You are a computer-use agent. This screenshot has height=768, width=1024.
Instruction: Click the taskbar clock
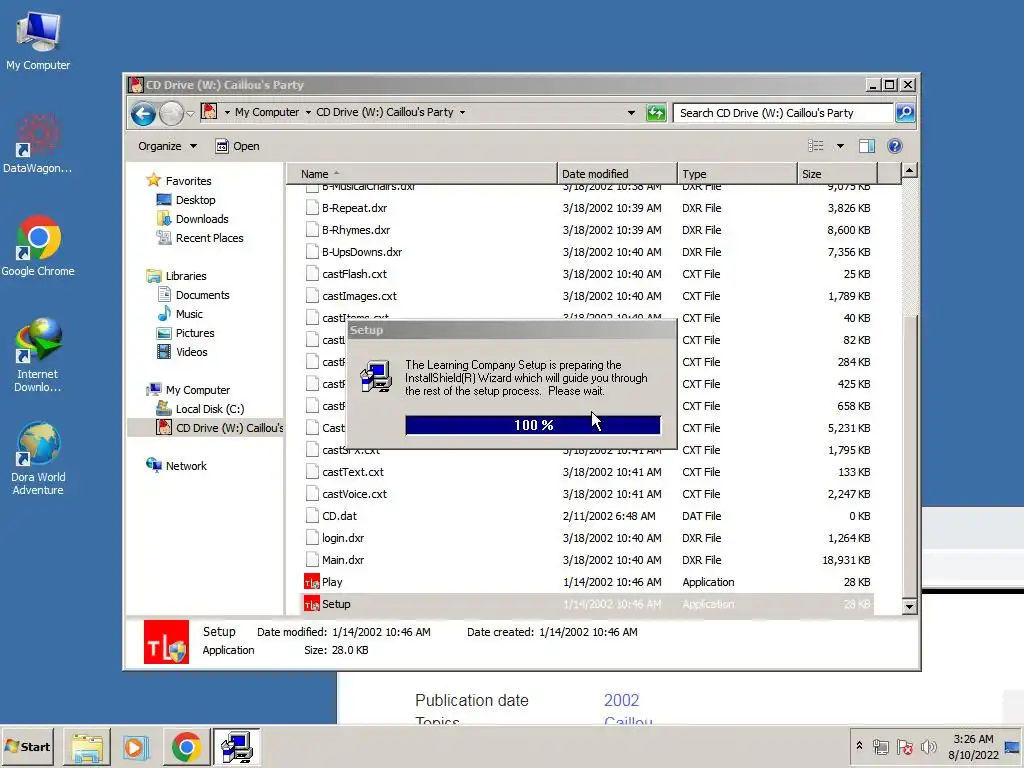973,747
